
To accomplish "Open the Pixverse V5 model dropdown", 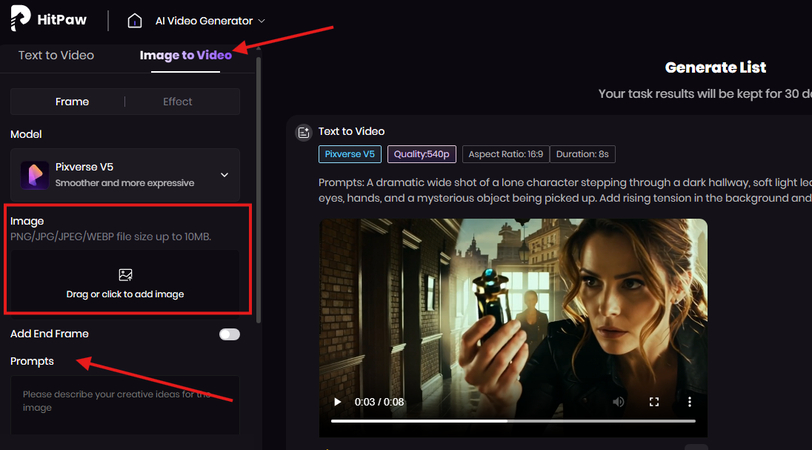I will [224, 175].
